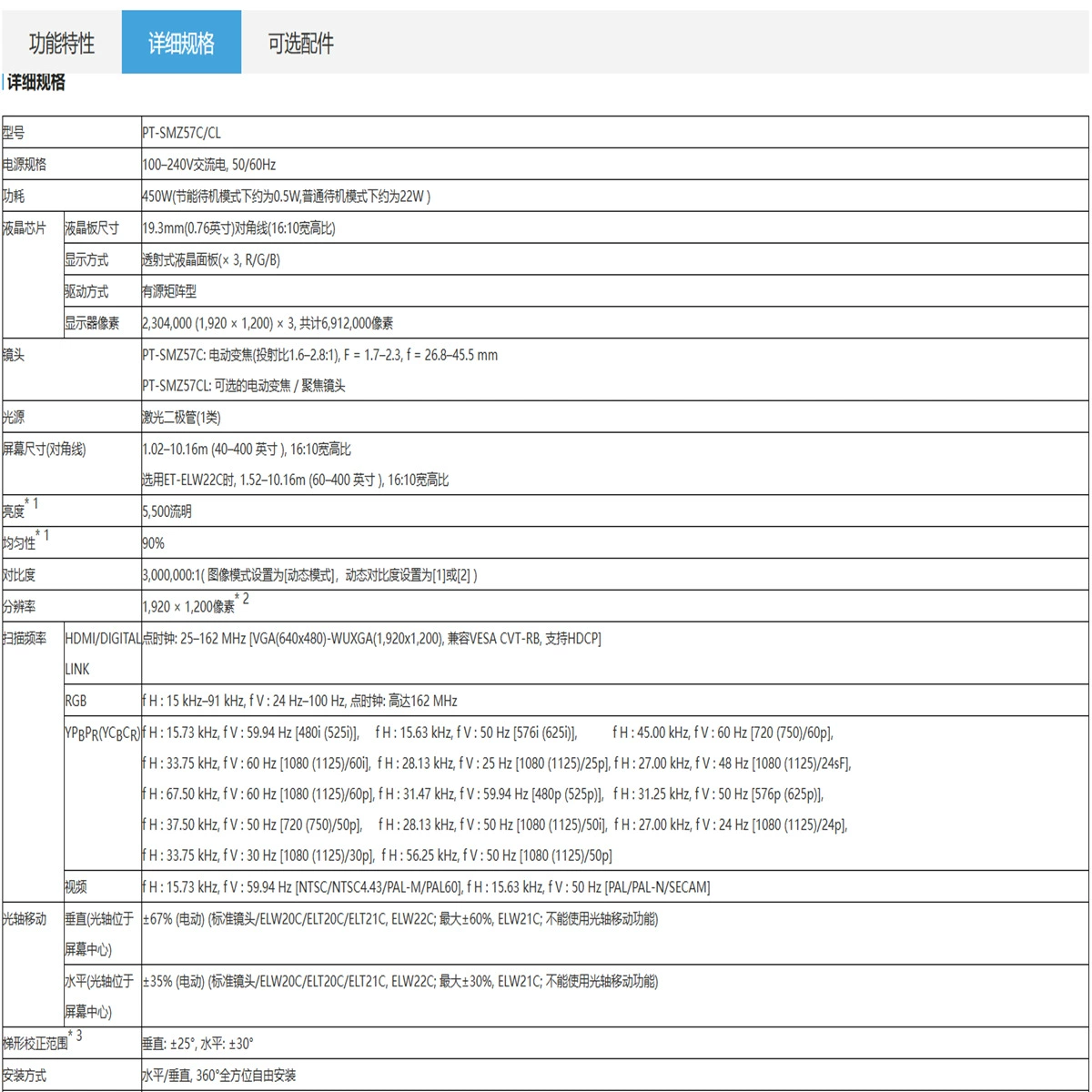
Task: Select the 90% uniformity value
Action: tap(154, 543)
